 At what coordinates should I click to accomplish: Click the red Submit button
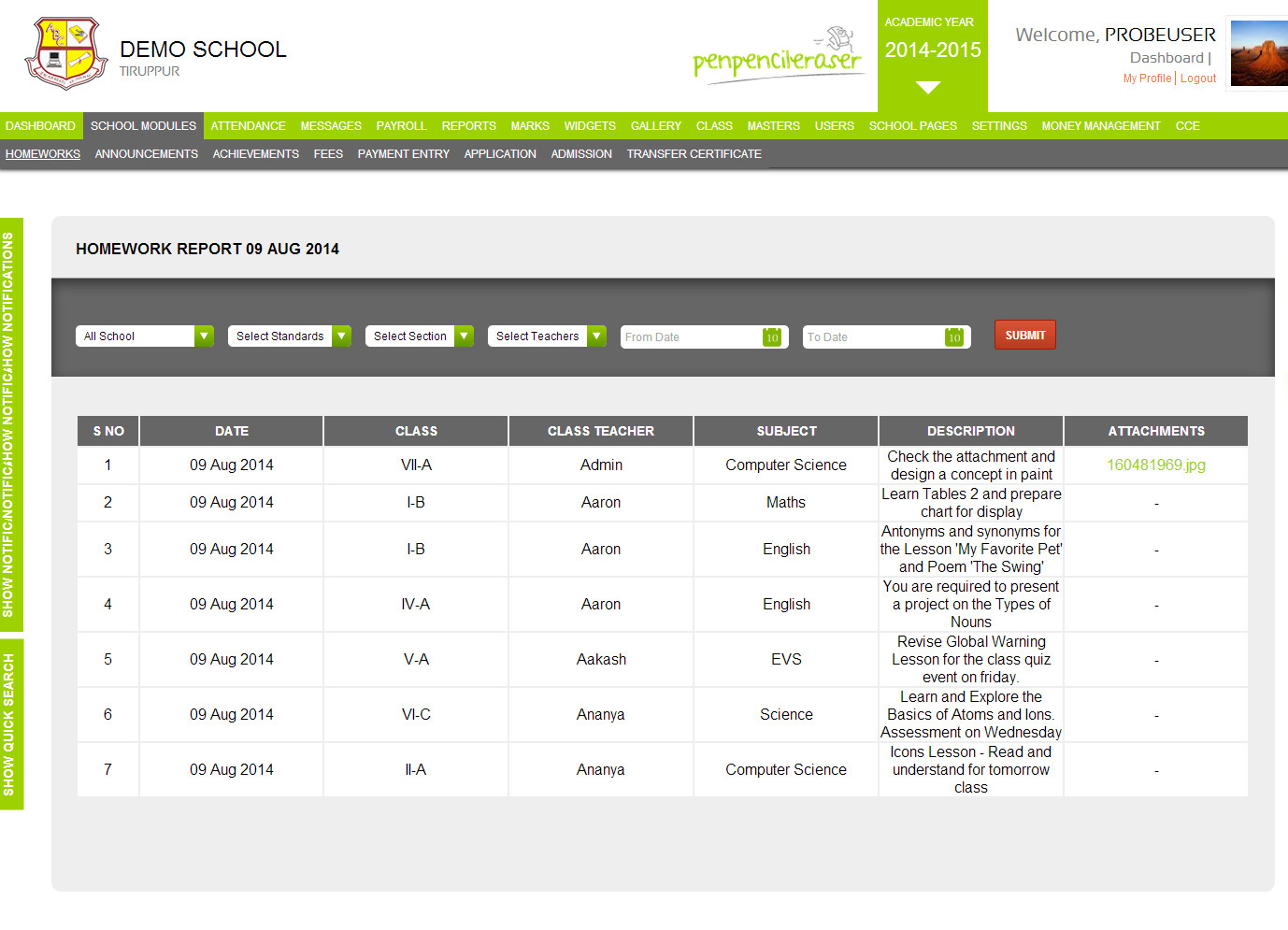1025,335
